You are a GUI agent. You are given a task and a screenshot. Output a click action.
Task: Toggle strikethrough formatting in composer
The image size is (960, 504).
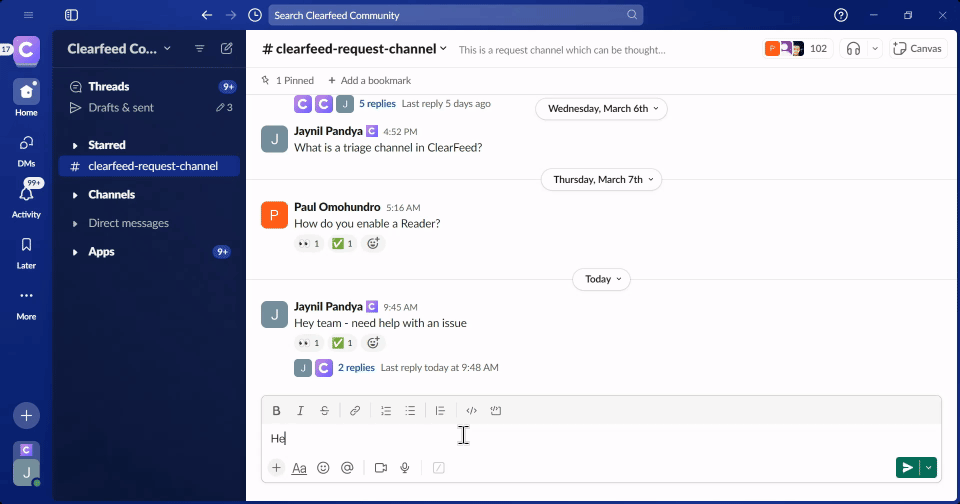tap(325, 411)
